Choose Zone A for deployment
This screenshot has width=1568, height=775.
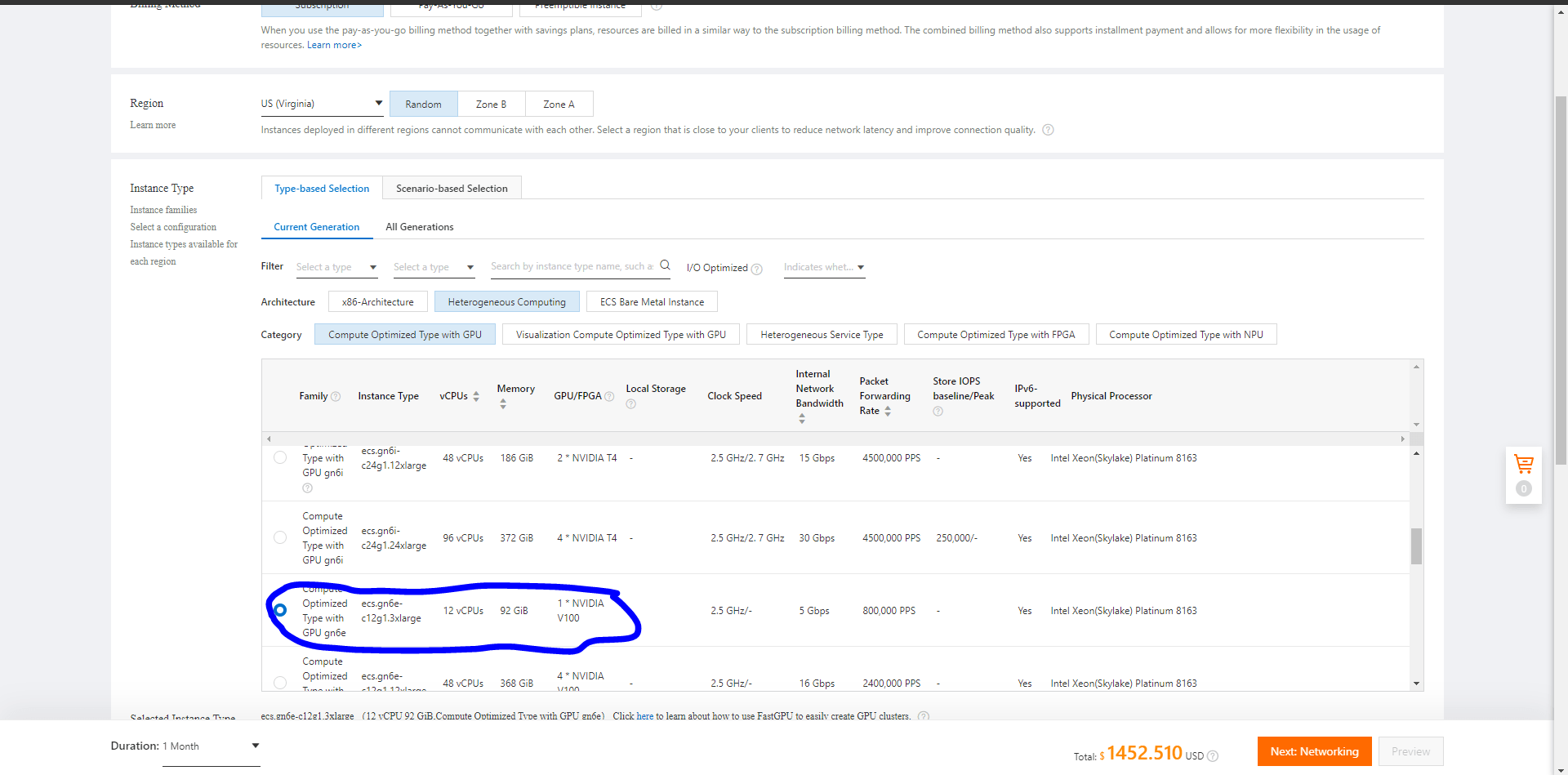click(559, 105)
